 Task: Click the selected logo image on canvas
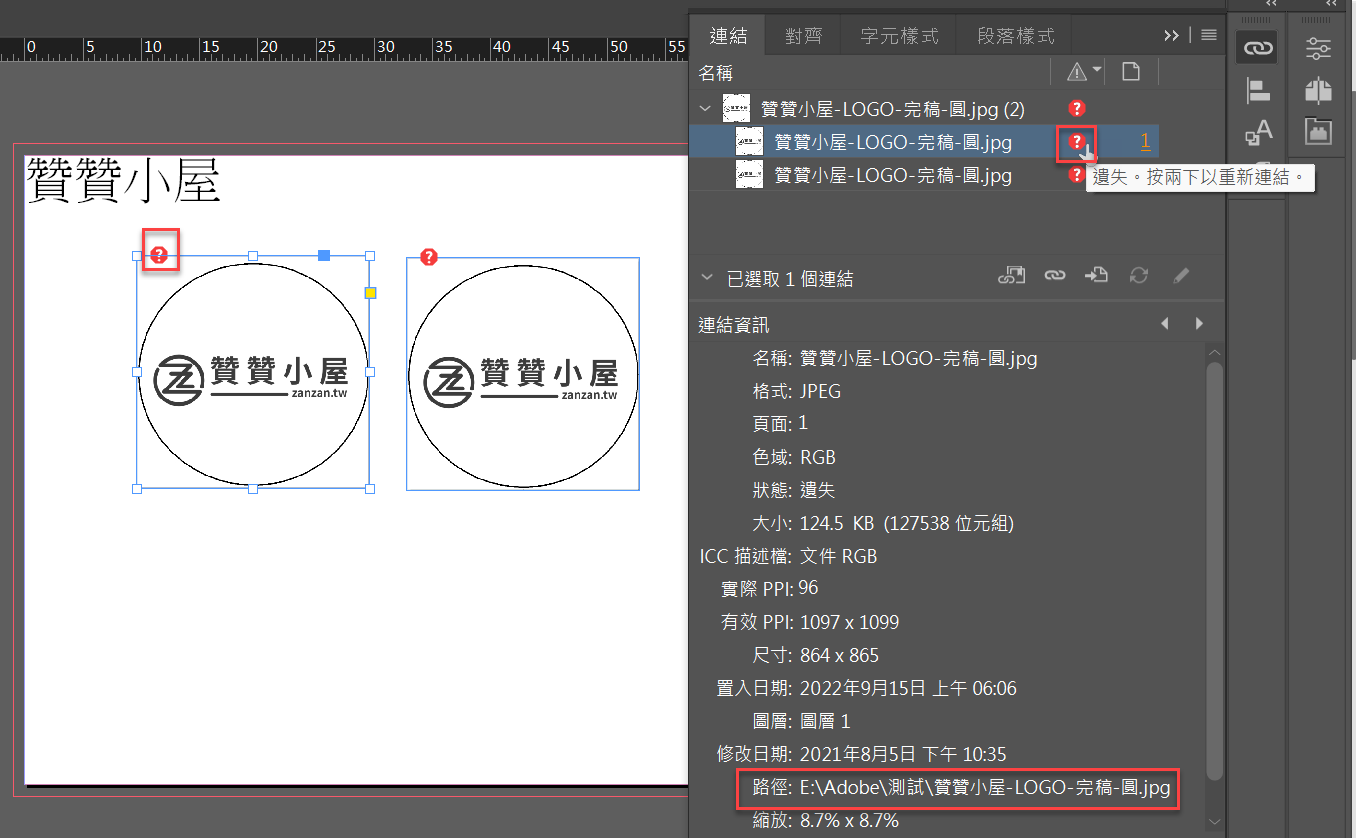tap(253, 372)
